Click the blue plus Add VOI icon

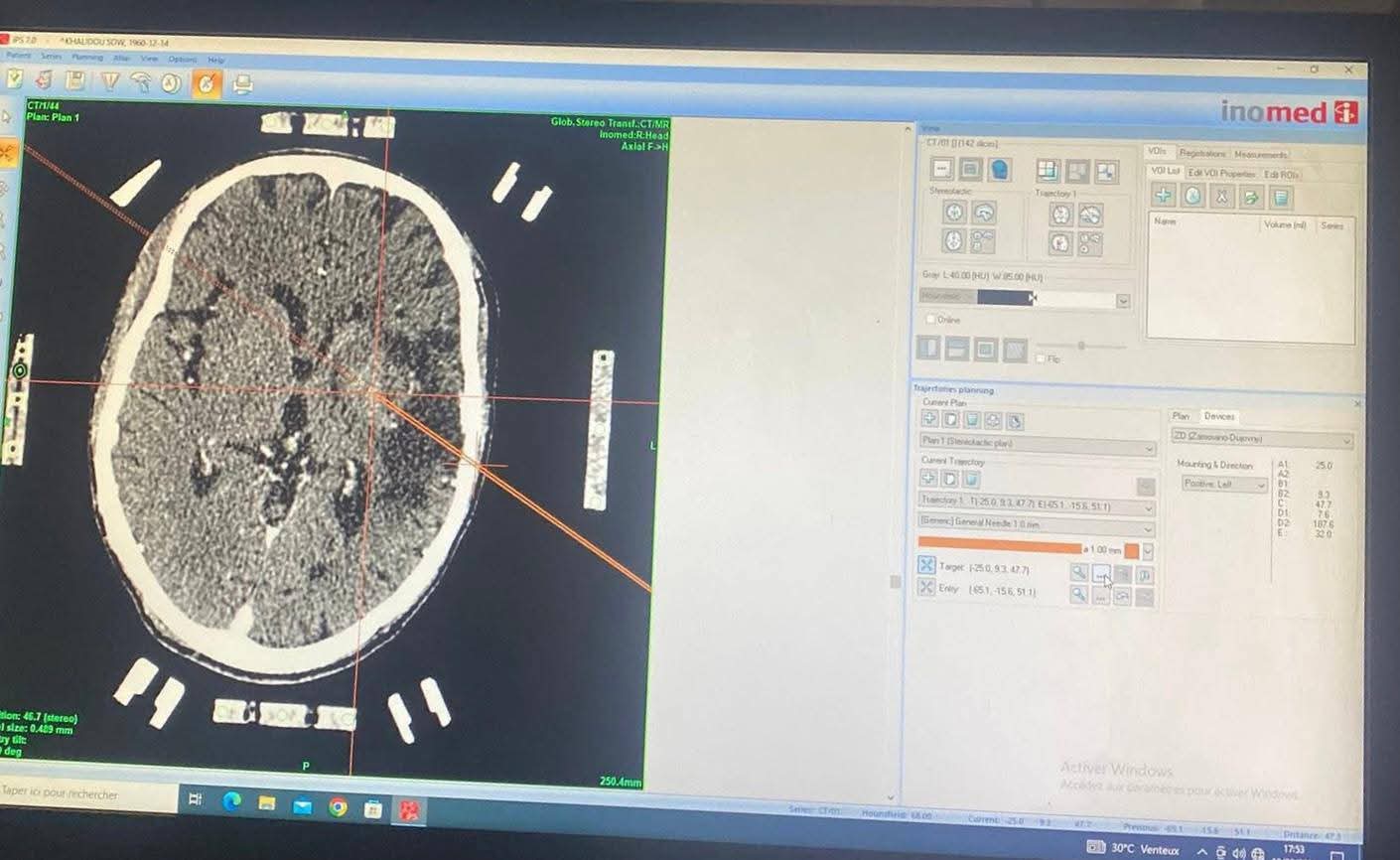point(1163,197)
